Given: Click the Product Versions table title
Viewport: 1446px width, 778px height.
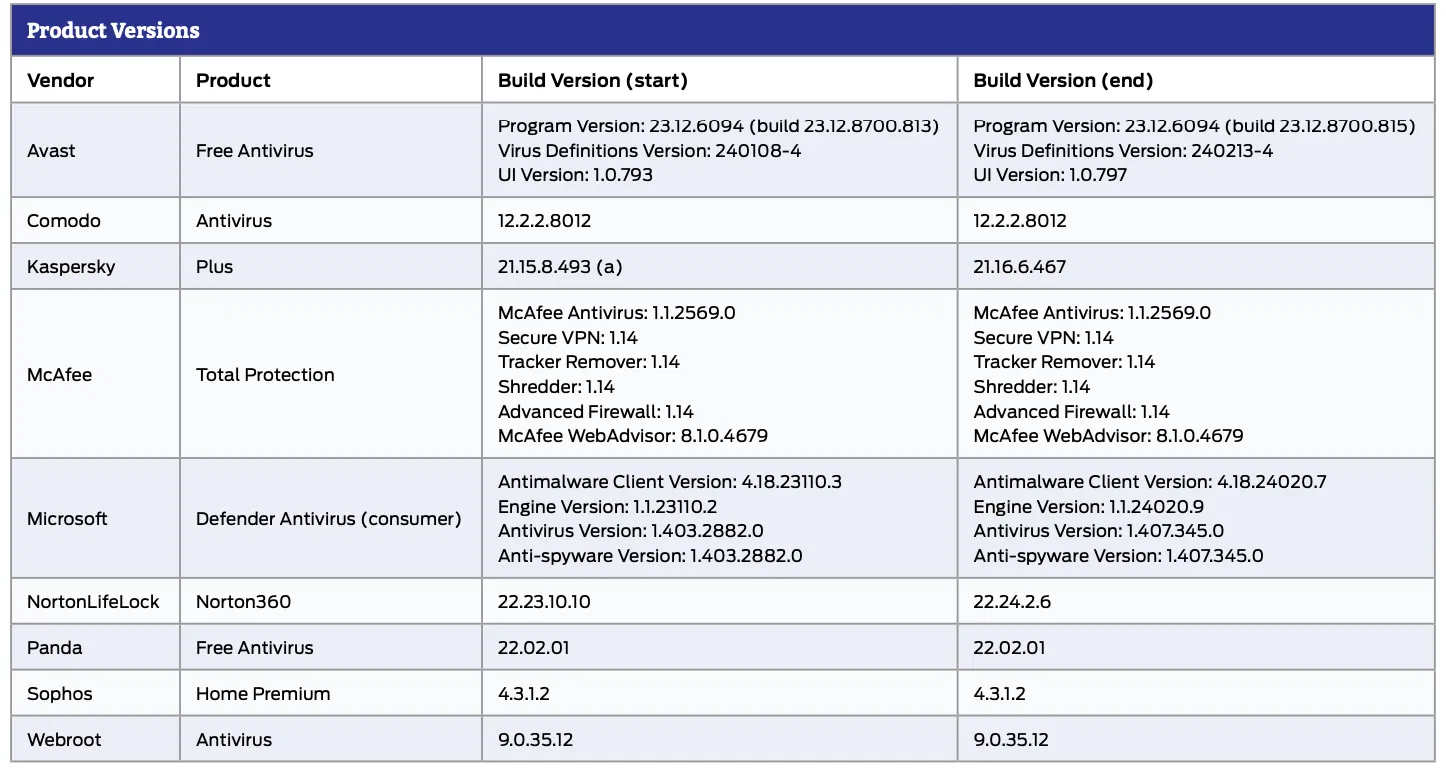Looking at the screenshot, I should click(x=113, y=31).
